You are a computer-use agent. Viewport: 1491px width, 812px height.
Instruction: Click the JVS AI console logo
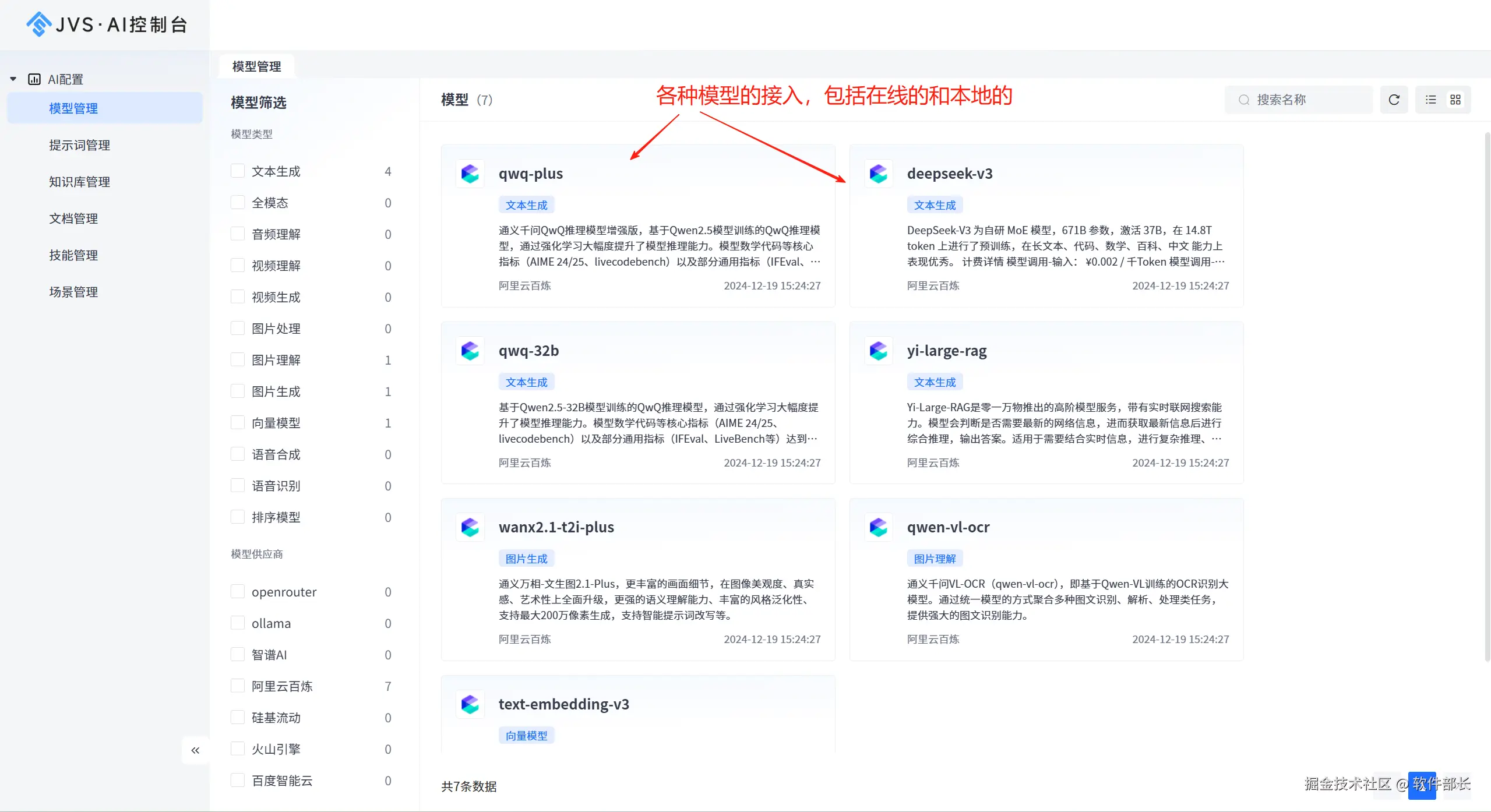tap(107, 24)
